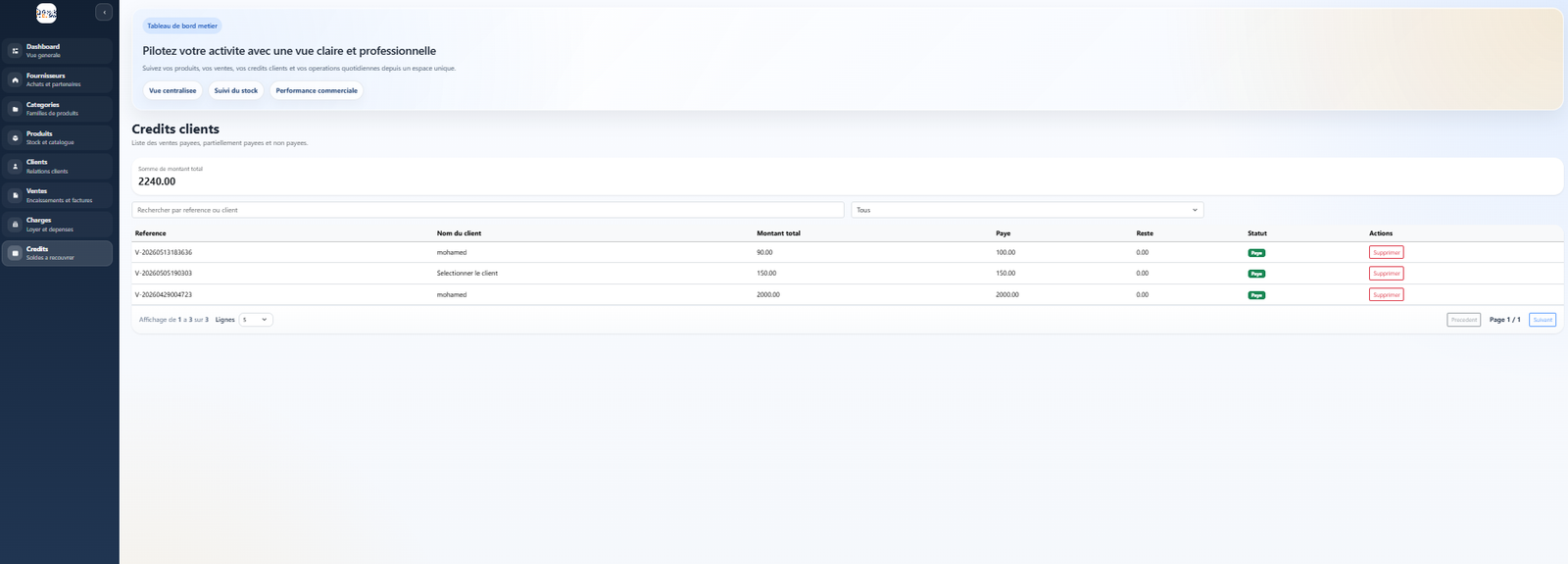Click the Page 1 / 1 indicator

pos(1505,320)
